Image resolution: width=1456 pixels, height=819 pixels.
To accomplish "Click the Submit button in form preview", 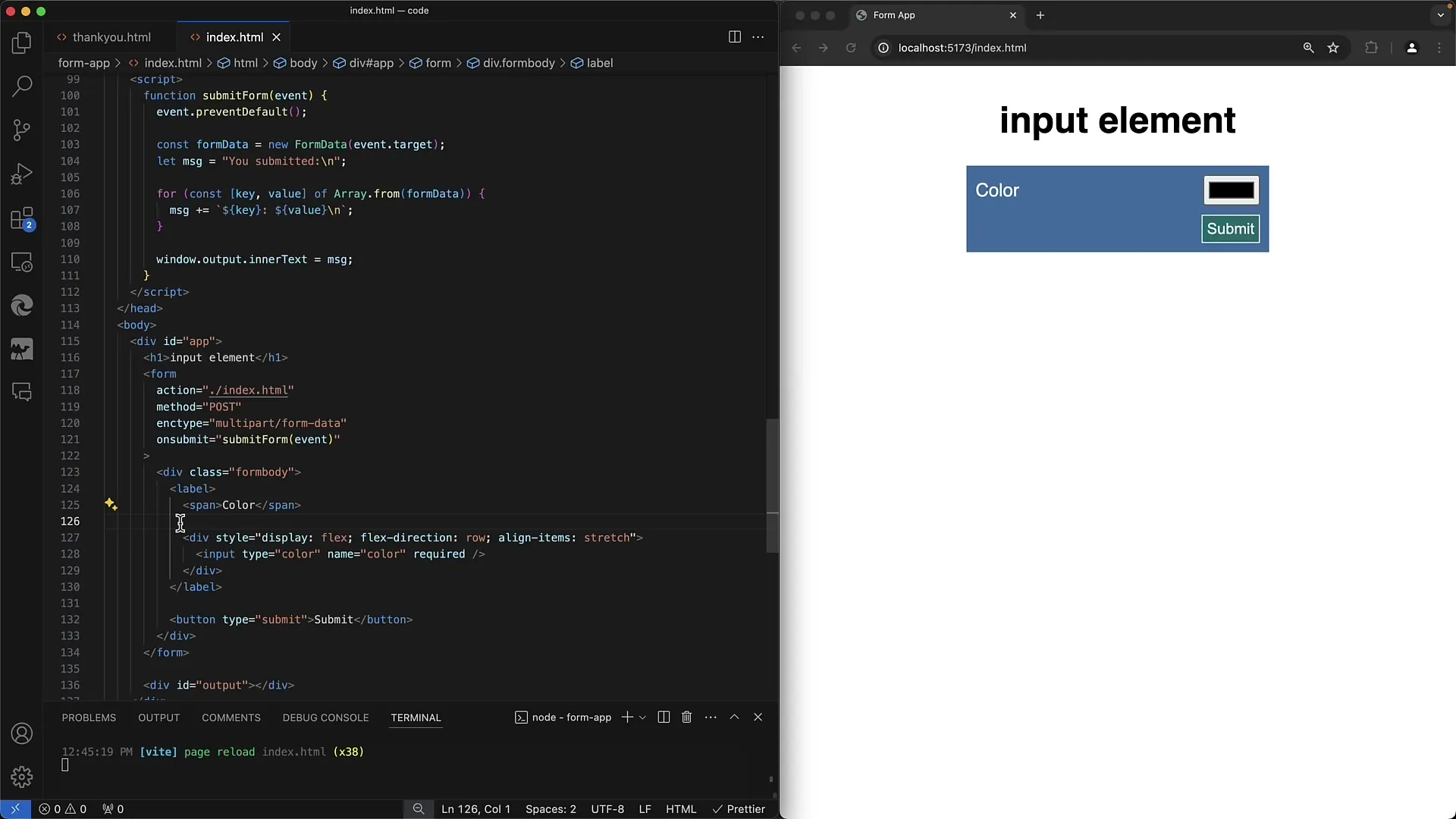I will point(1230,228).
